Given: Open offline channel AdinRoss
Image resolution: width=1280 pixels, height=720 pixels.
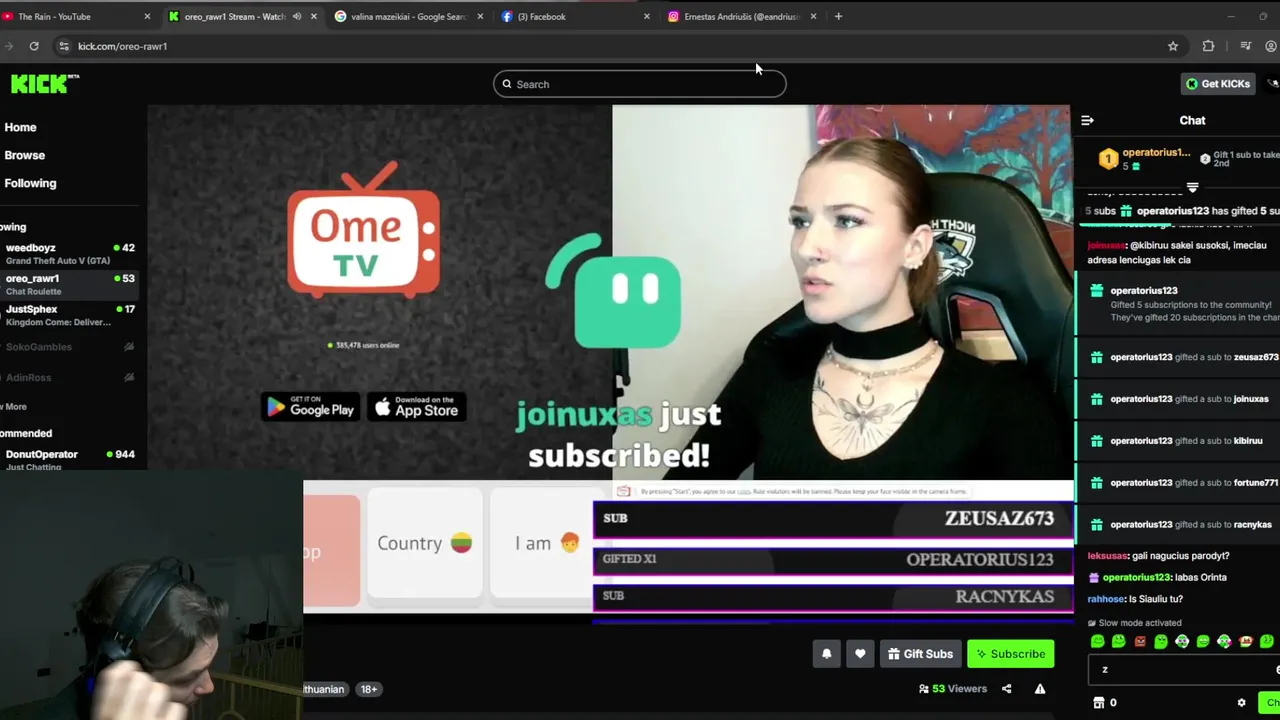Looking at the screenshot, I should coord(70,377).
